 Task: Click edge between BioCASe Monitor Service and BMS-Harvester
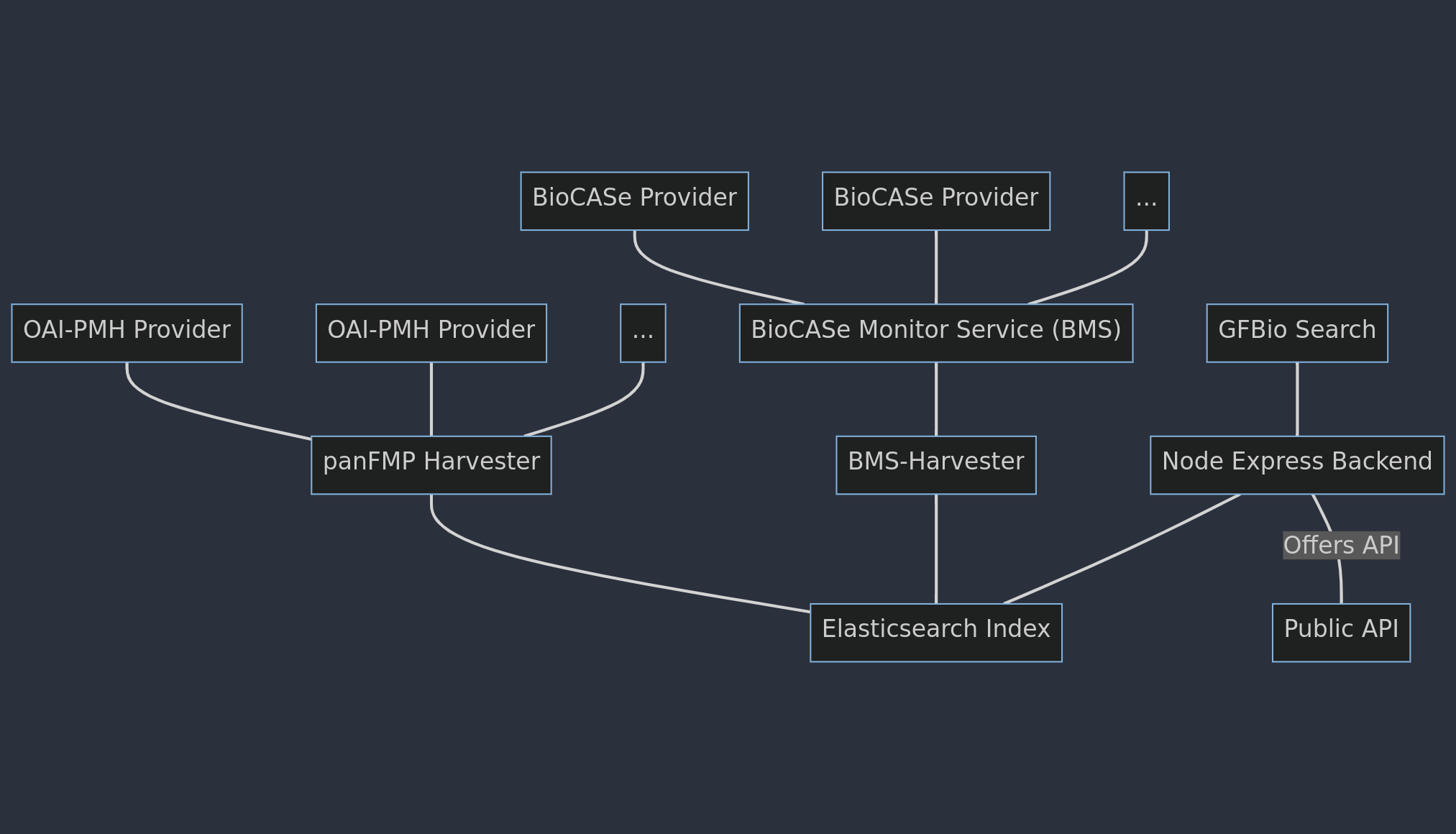(935, 399)
